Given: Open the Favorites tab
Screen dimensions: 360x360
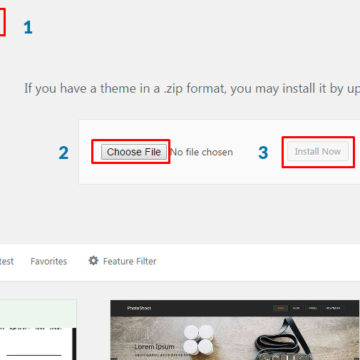Looking at the screenshot, I should tap(49, 261).
